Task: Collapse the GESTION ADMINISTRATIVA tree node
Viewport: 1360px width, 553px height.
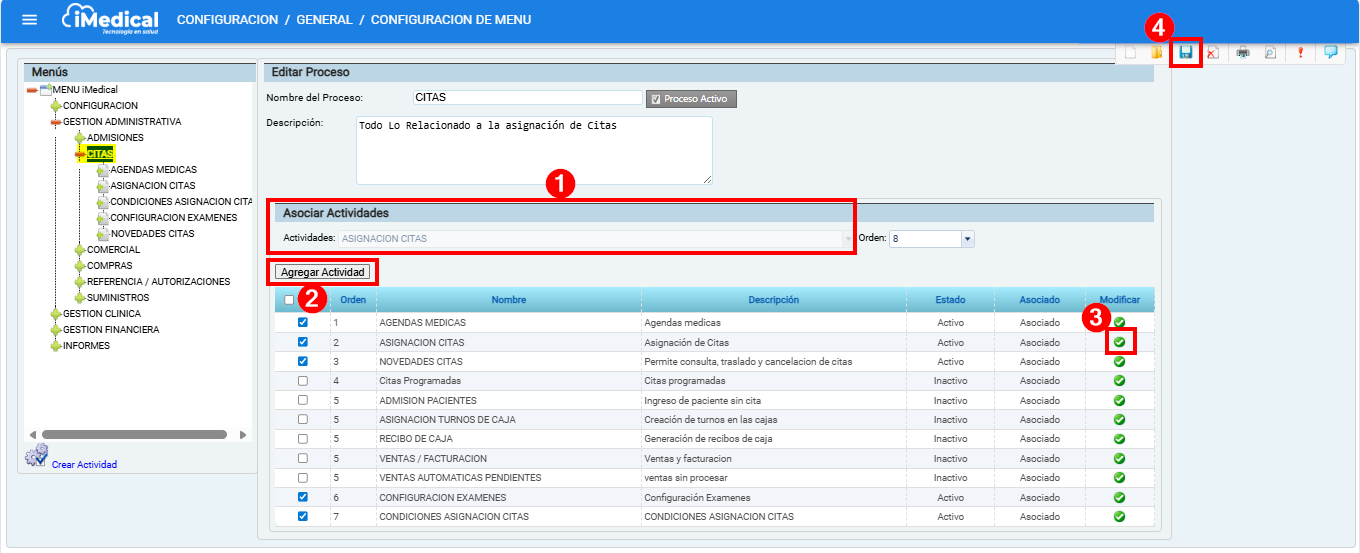Action: click(56, 122)
